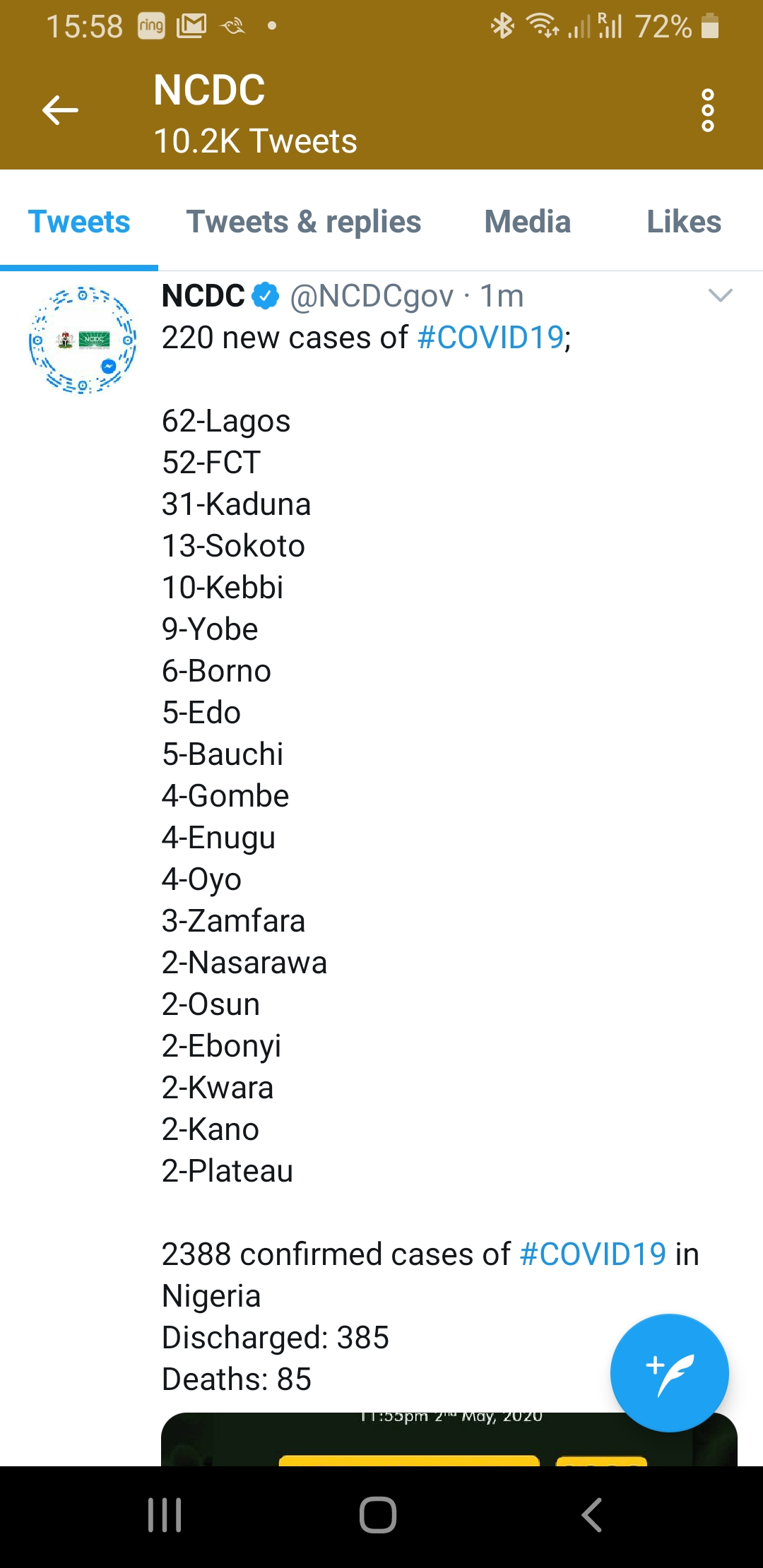Open #COVID19 hashtag in confirmed cases line
Image resolution: width=763 pixels, height=1568 pixels.
pyautogui.click(x=593, y=1254)
